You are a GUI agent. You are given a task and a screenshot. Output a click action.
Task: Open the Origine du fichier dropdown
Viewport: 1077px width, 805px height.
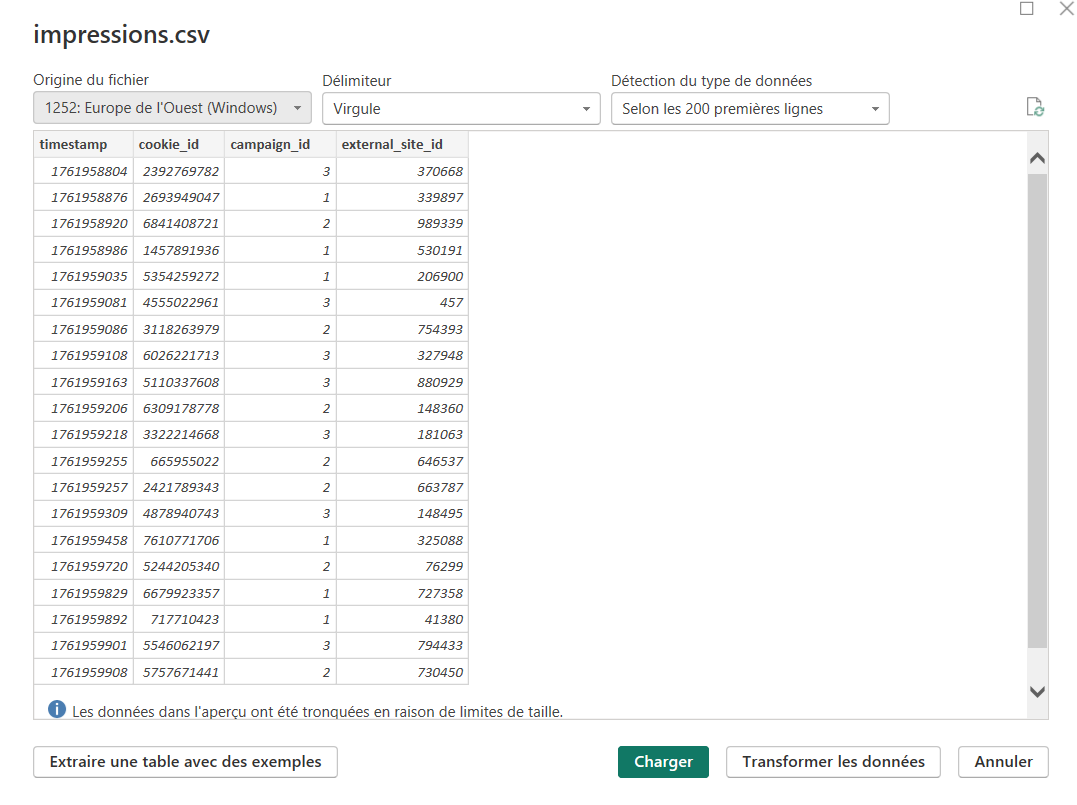click(172, 109)
